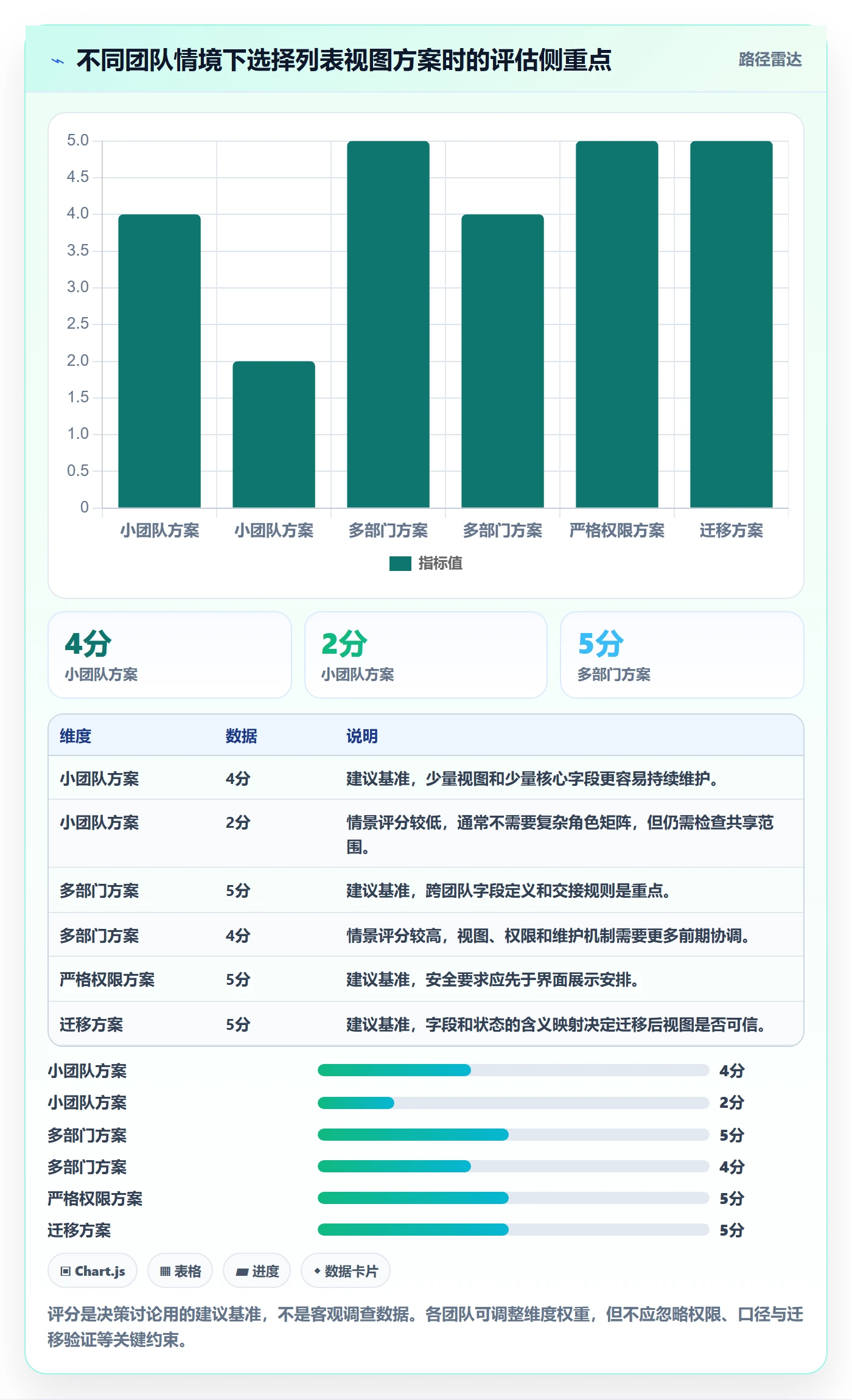Select the Chart.js tag
This screenshot has height=1400, width=852.
click(x=93, y=1271)
